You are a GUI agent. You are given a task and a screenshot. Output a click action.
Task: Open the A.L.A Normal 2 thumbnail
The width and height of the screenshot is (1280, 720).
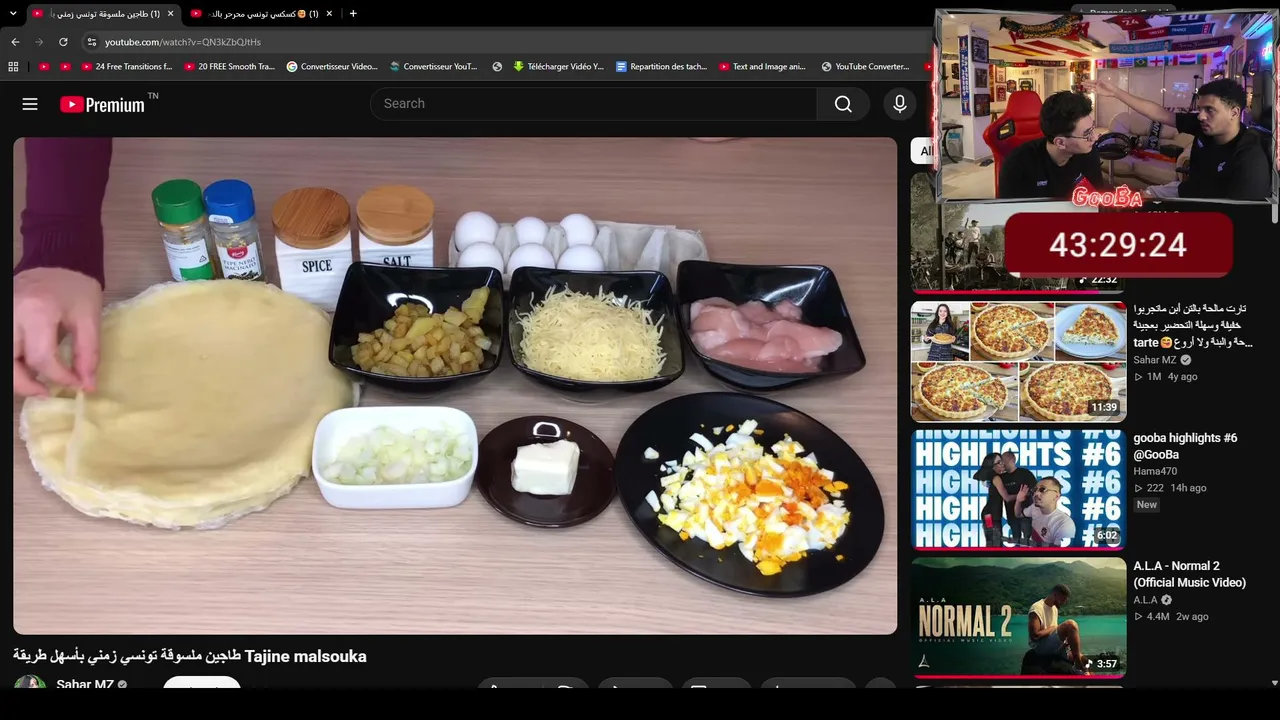(x=1018, y=617)
